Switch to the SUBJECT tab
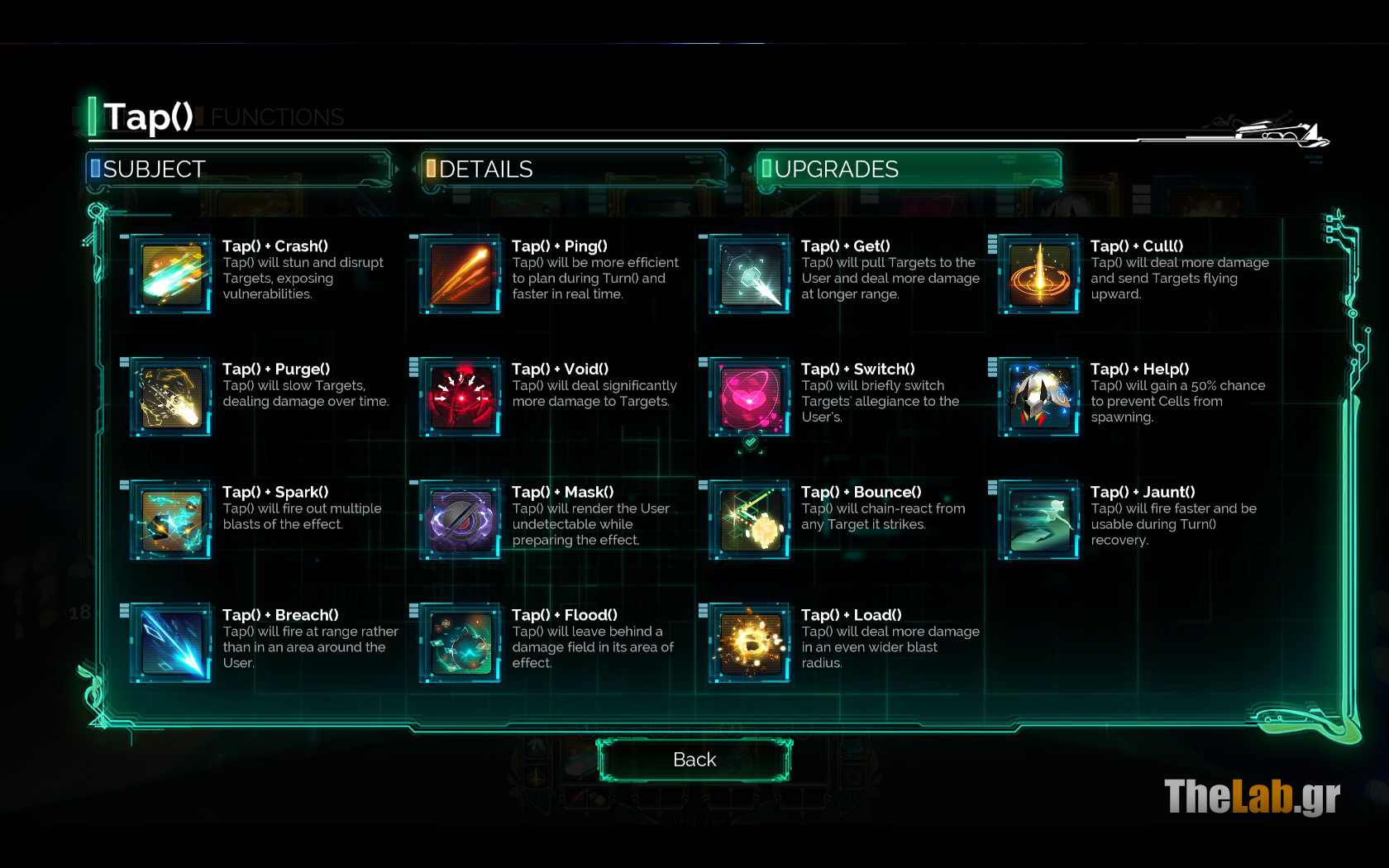The width and height of the screenshot is (1389, 868). click(x=239, y=169)
